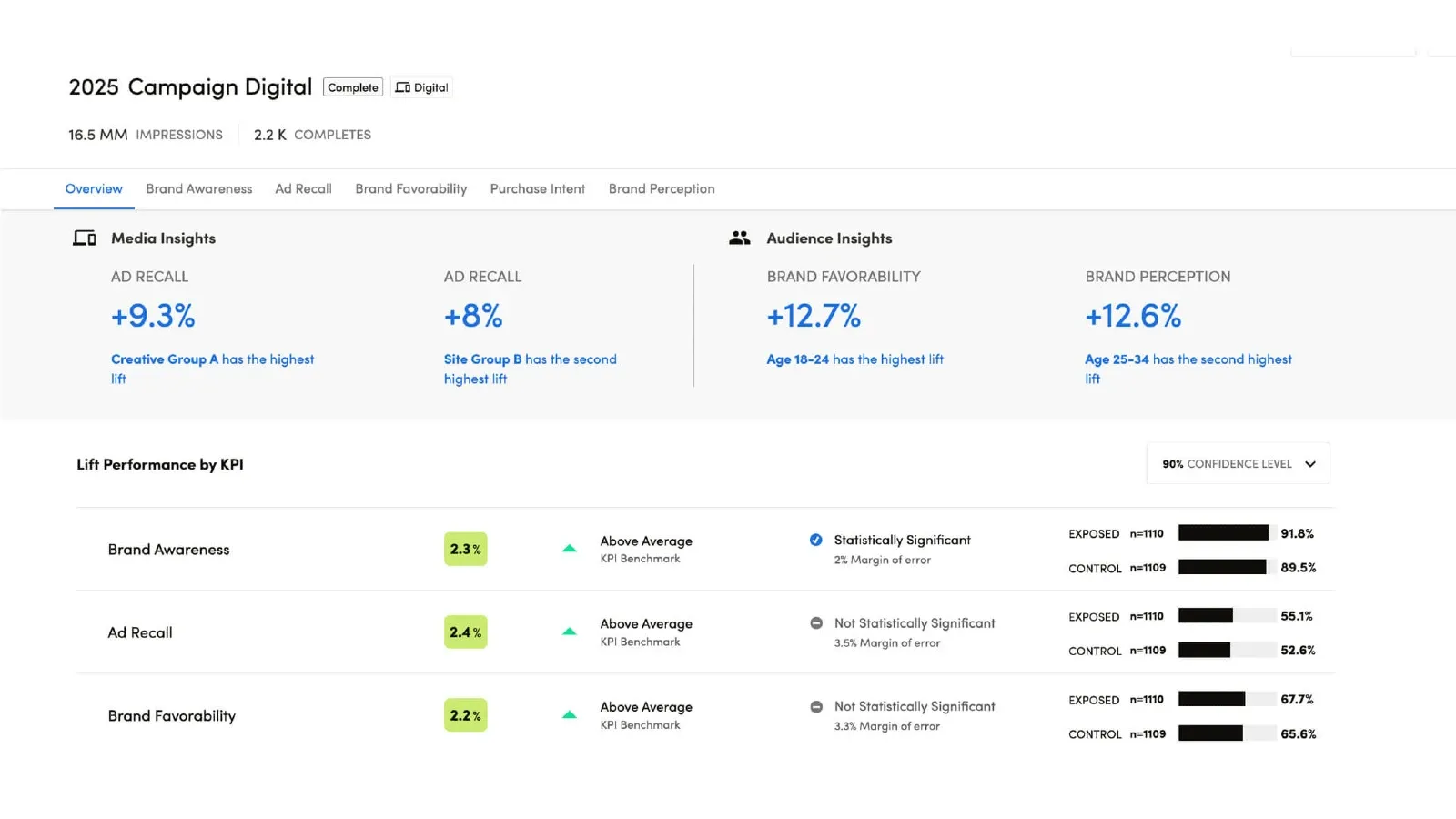Click the Brand Favorability green up-arrow icon
This screenshot has height=819, width=1456.
point(570,715)
